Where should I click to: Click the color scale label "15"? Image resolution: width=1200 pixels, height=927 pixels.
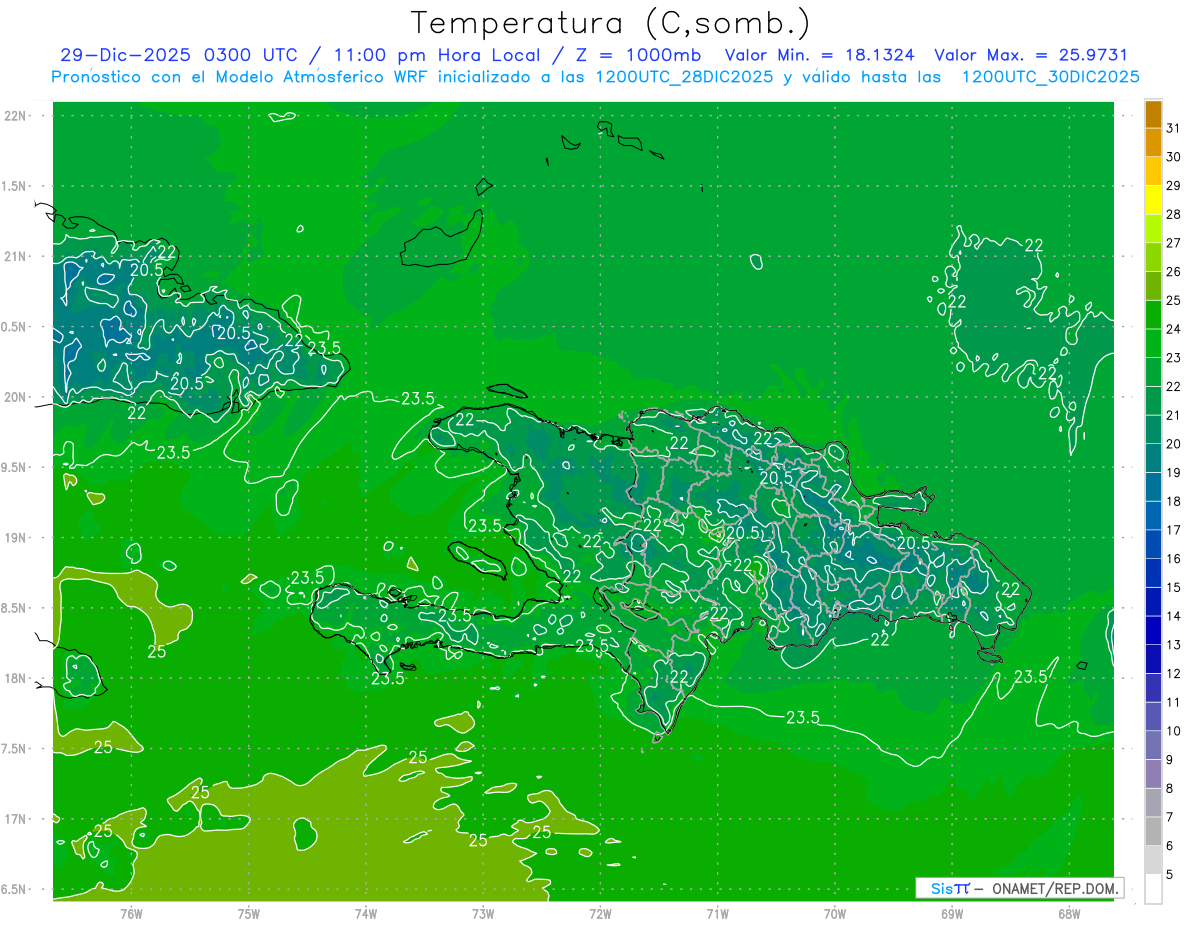tap(1174, 587)
